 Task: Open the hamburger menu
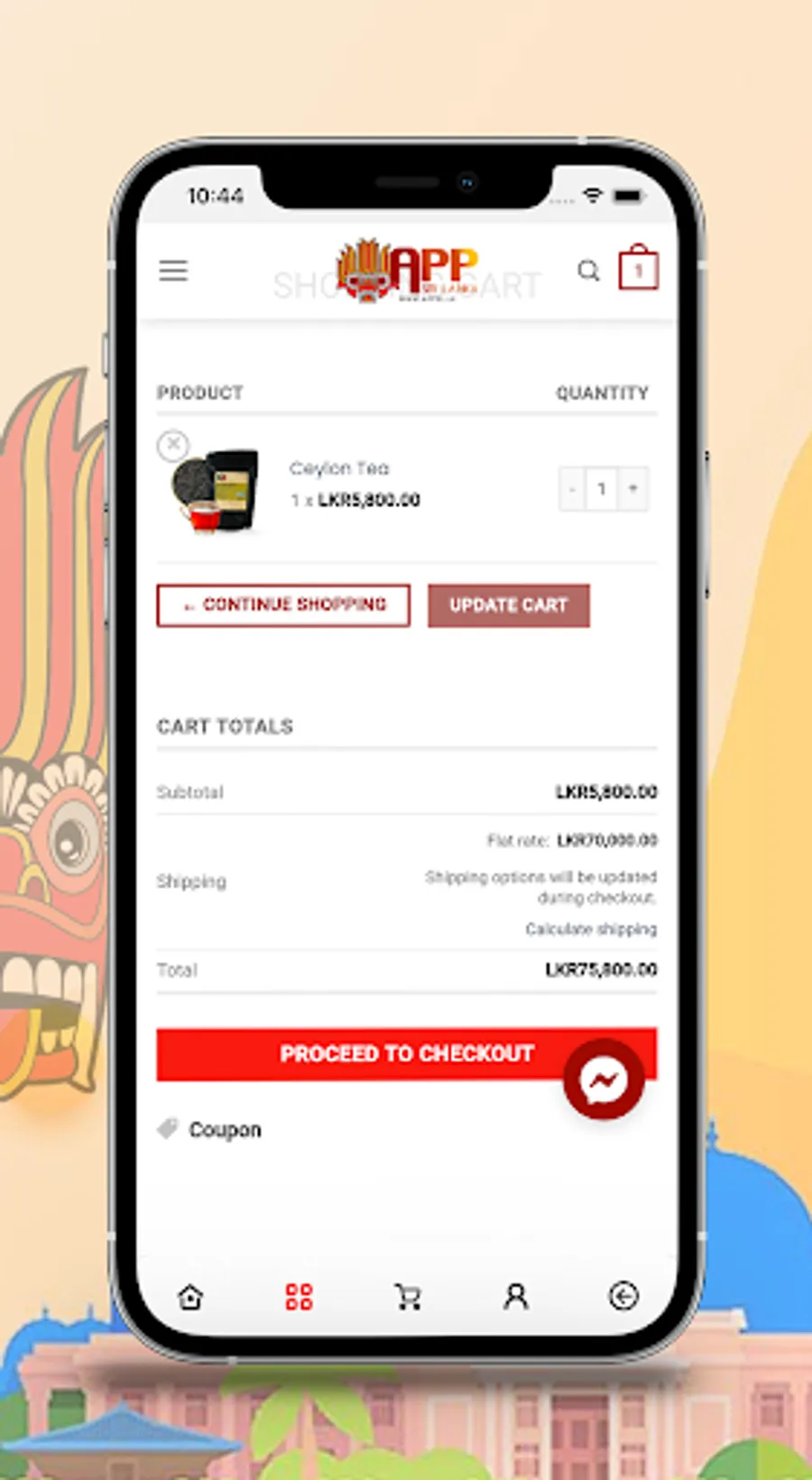point(173,271)
